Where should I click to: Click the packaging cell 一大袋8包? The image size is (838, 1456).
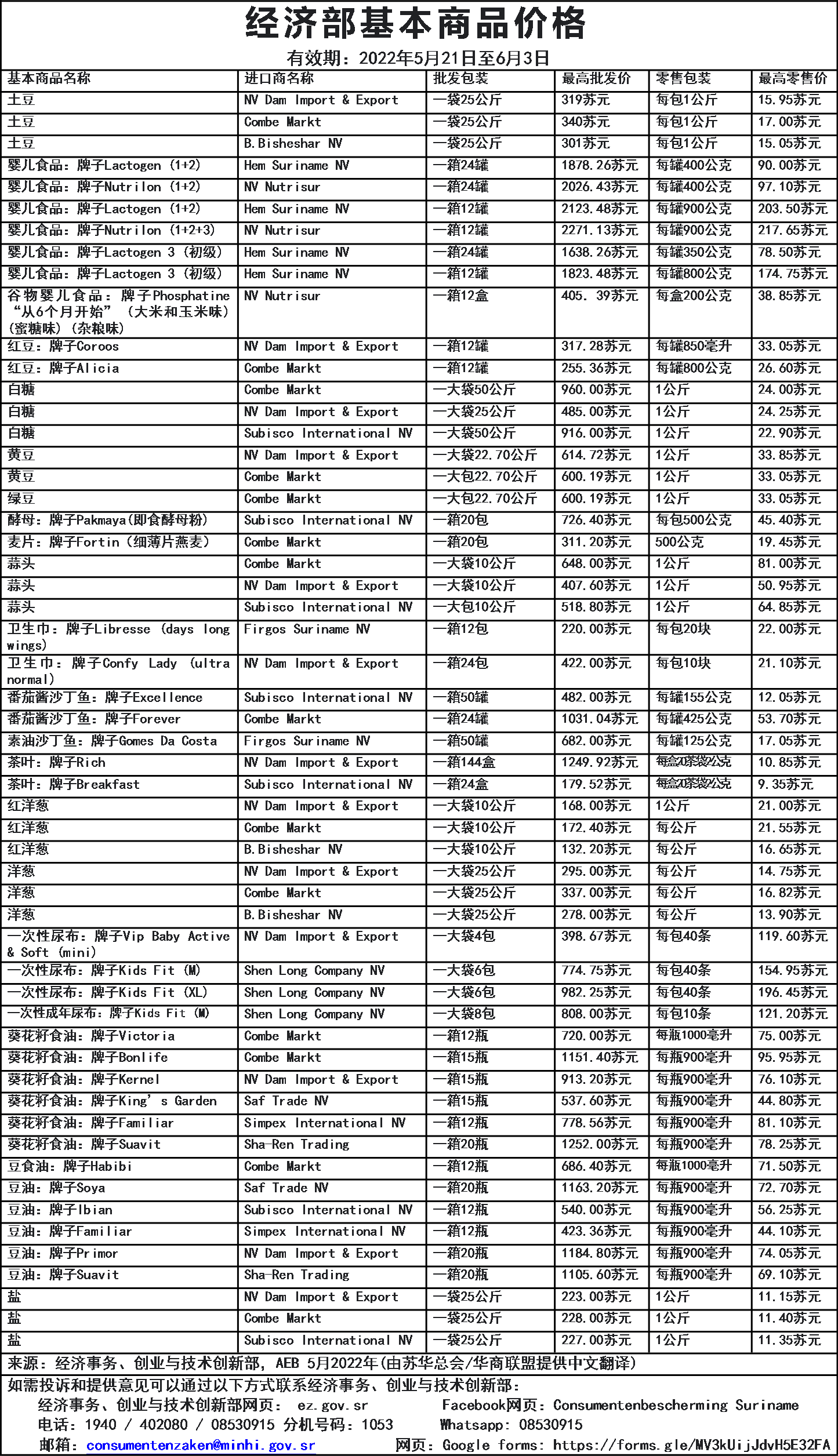(x=464, y=1014)
